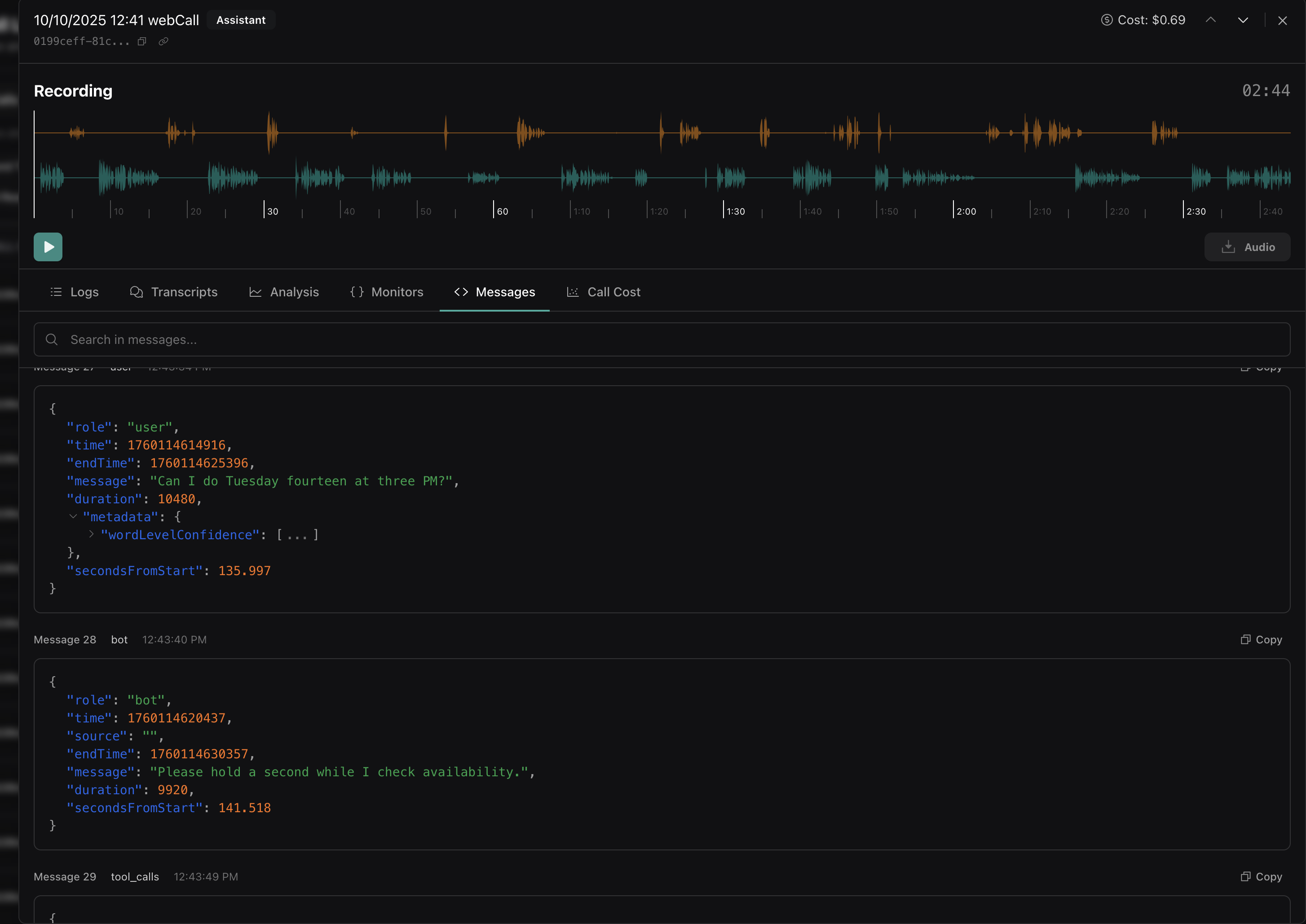Close the call details panel
Image resolution: width=1306 pixels, height=924 pixels.
tap(1282, 21)
